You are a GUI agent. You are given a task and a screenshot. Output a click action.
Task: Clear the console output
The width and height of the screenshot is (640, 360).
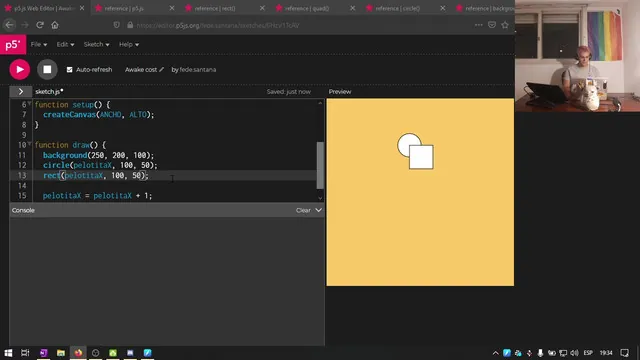[303, 210]
